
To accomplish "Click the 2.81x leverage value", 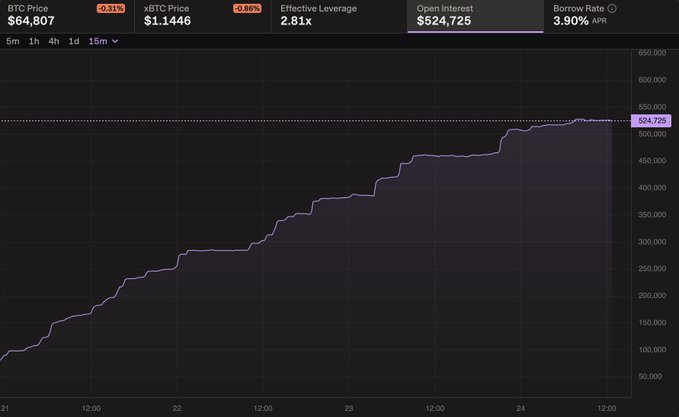I will pos(296,21).
